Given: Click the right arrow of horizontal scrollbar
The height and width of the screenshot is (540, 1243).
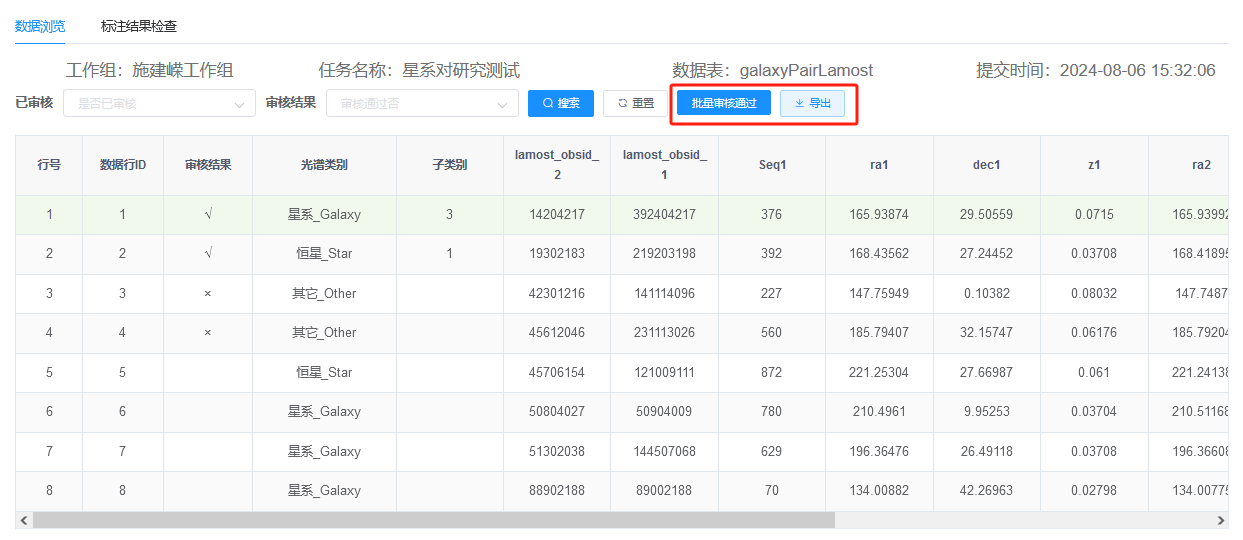Looking at the screenshot, I should pyautogui.click(x=1220, y=520).
